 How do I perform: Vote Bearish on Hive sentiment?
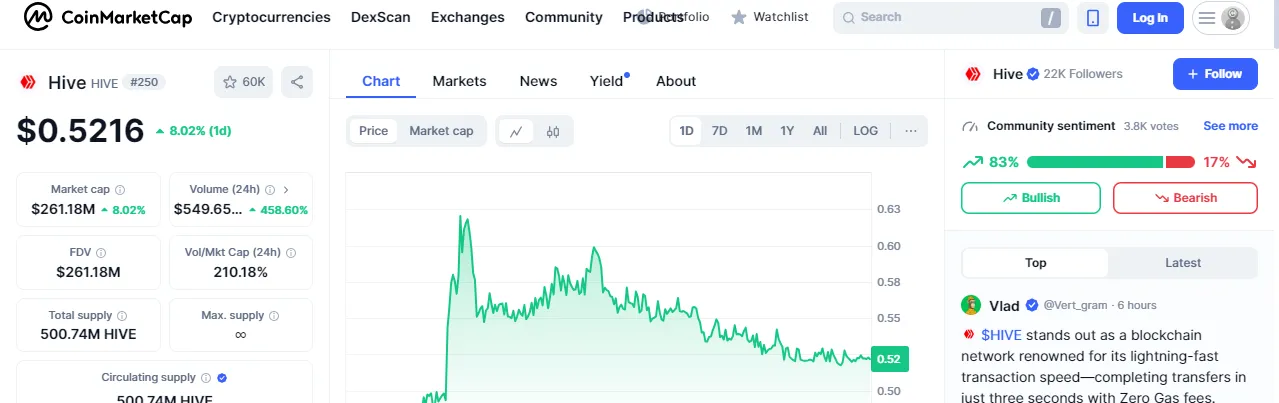coord(1185,198)
